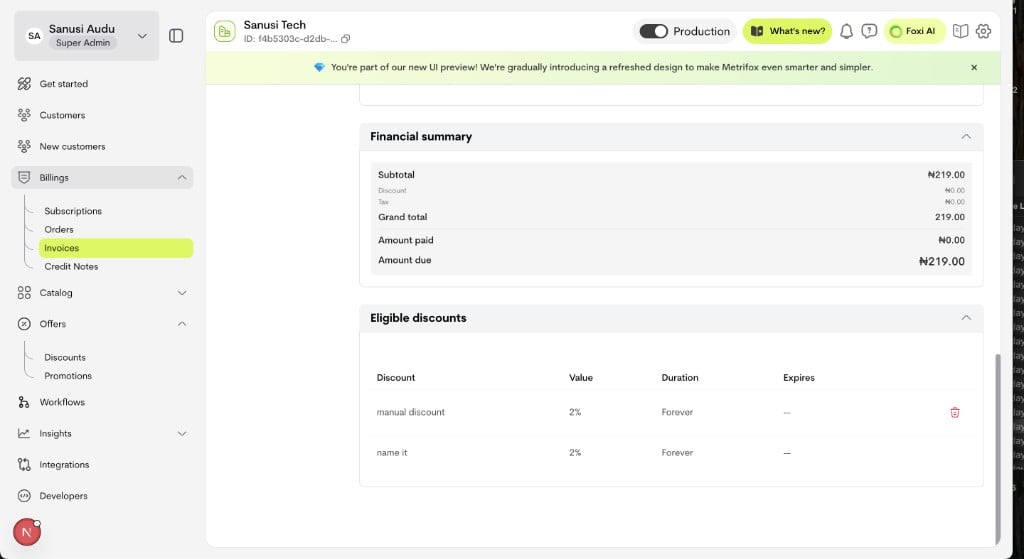The image size is (1024, 559).
Task: Click the Subtotal ₦219.00 value
Action: (946, 175)
